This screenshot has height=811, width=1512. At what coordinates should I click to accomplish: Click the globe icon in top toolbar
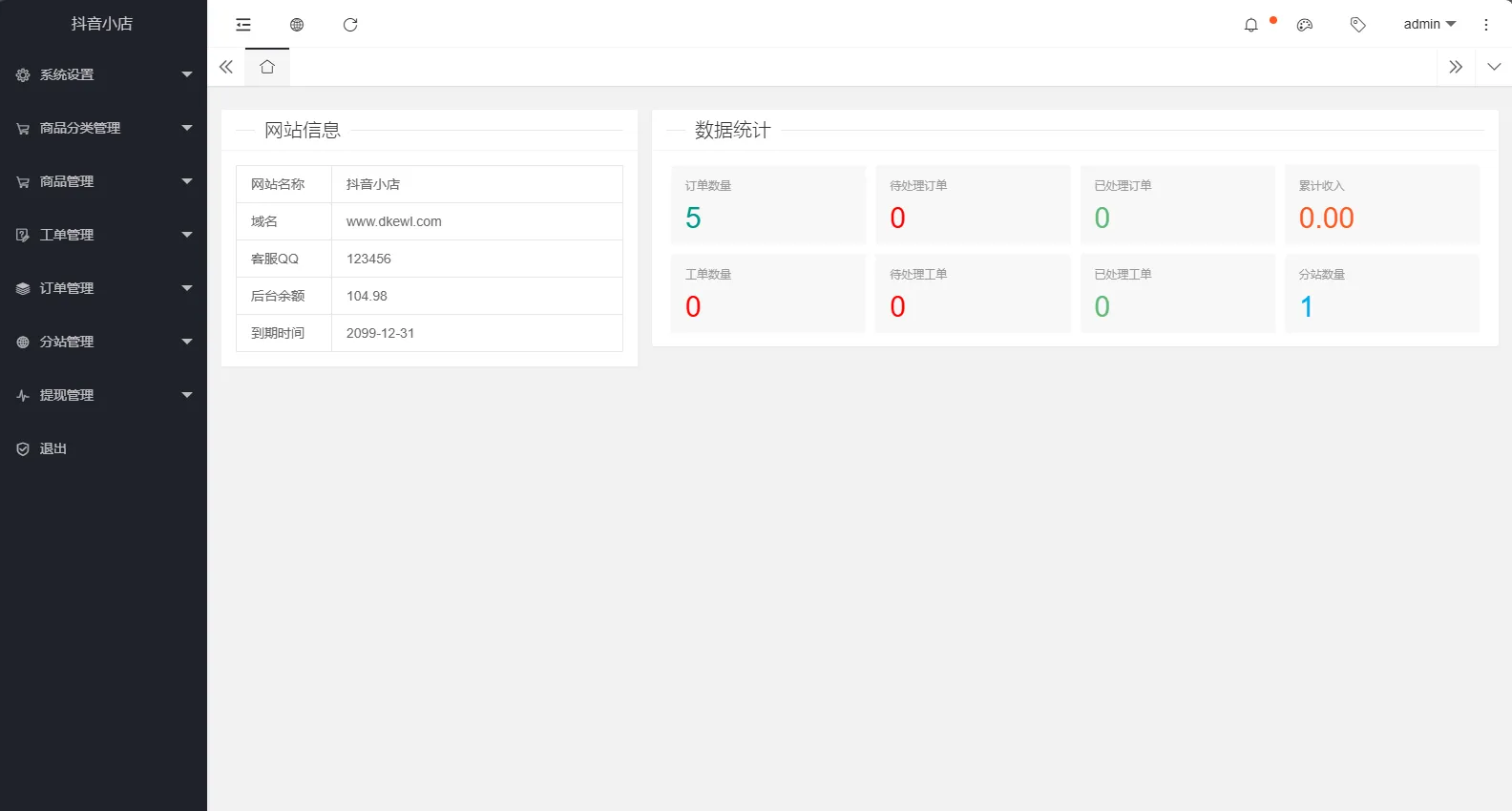pos(297,25)
